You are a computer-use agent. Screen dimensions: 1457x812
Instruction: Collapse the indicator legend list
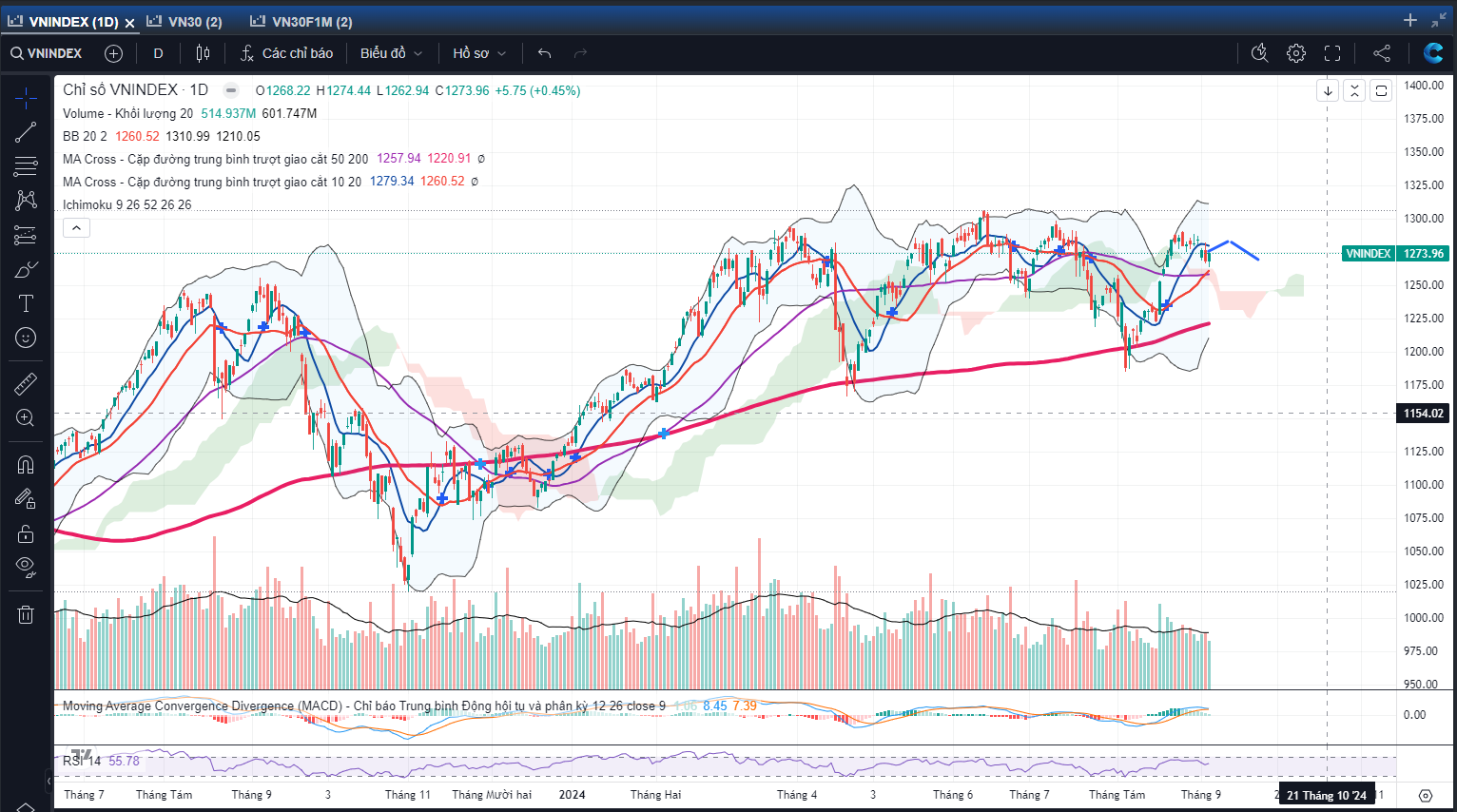(76, 227)
